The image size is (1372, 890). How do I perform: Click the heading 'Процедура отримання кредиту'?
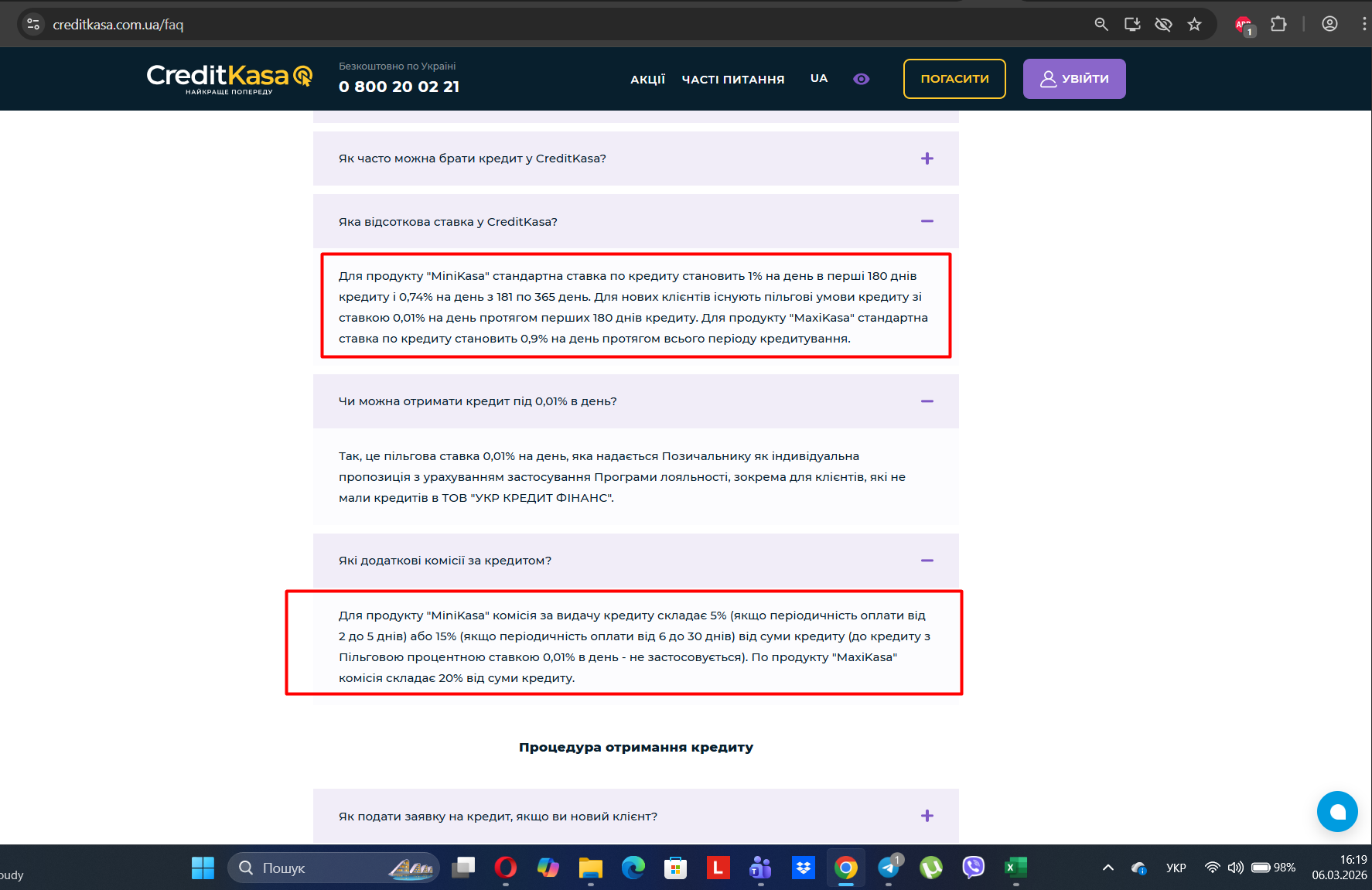click(x=636, y=747)
